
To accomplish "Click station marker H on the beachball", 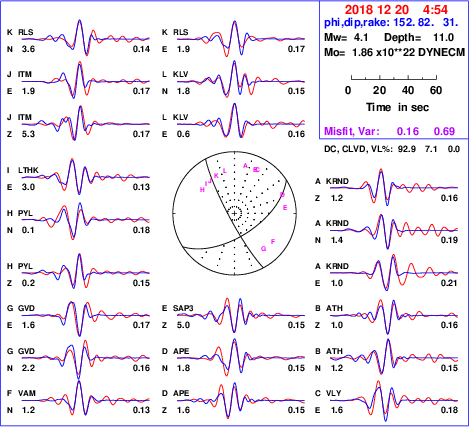I will (202, 190).
